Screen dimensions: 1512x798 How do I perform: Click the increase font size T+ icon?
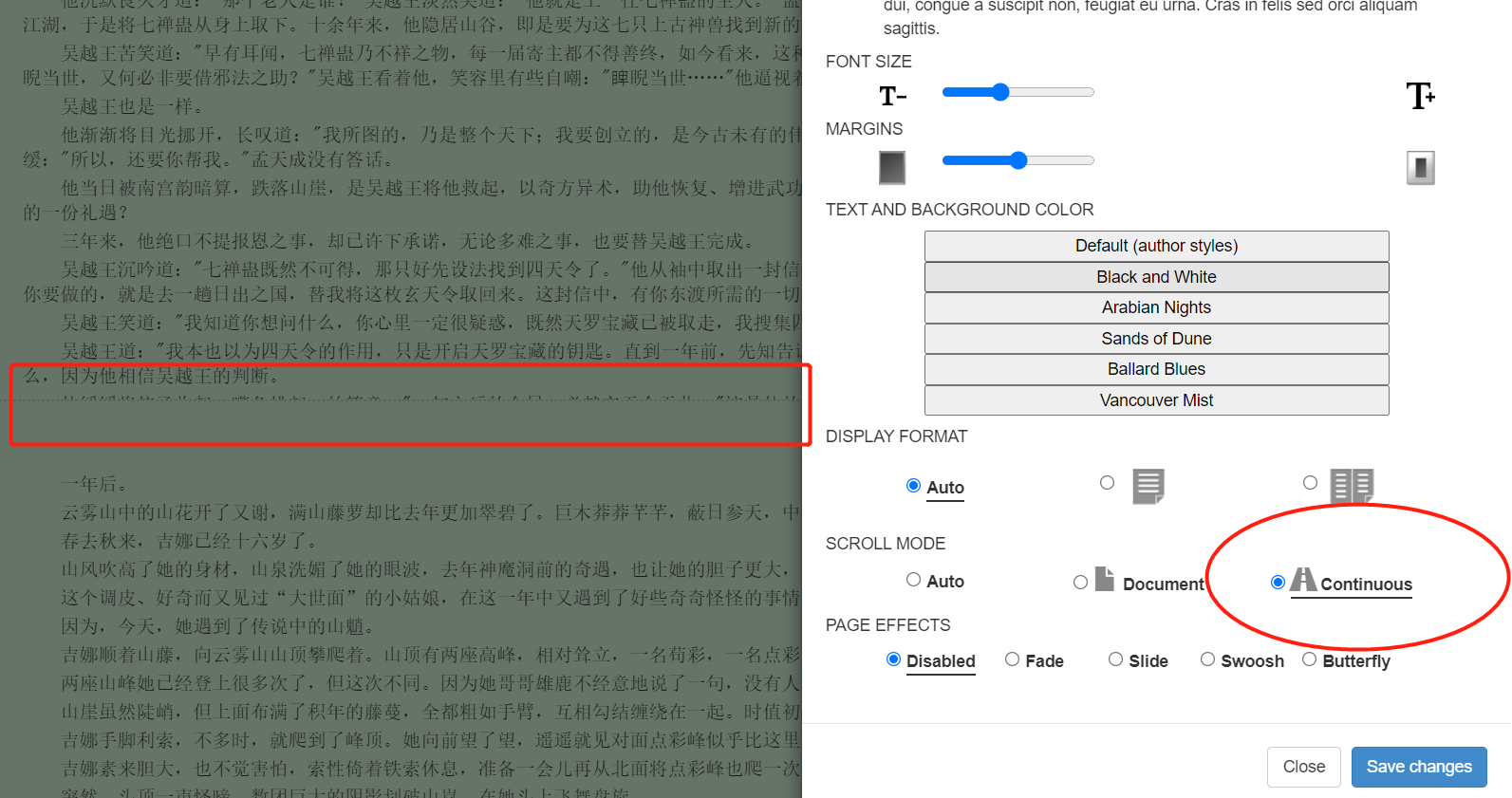coord(1420,96)
